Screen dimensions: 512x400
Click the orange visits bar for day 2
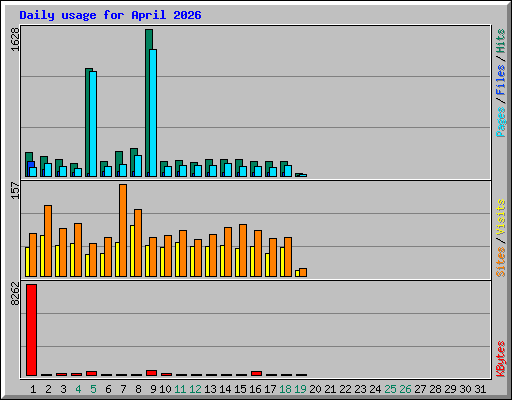[x=48, y=241]
